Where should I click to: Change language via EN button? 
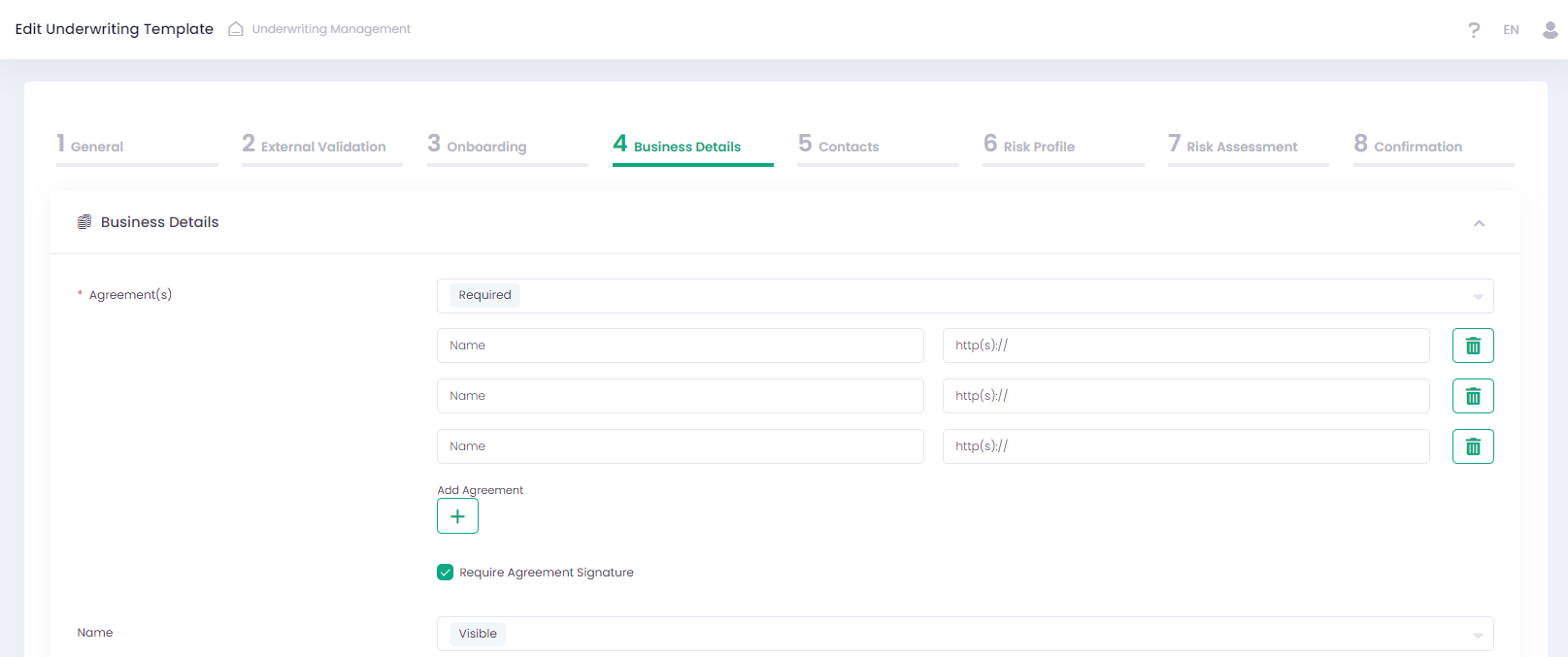pyautogui.click(x=1511, y=30)
